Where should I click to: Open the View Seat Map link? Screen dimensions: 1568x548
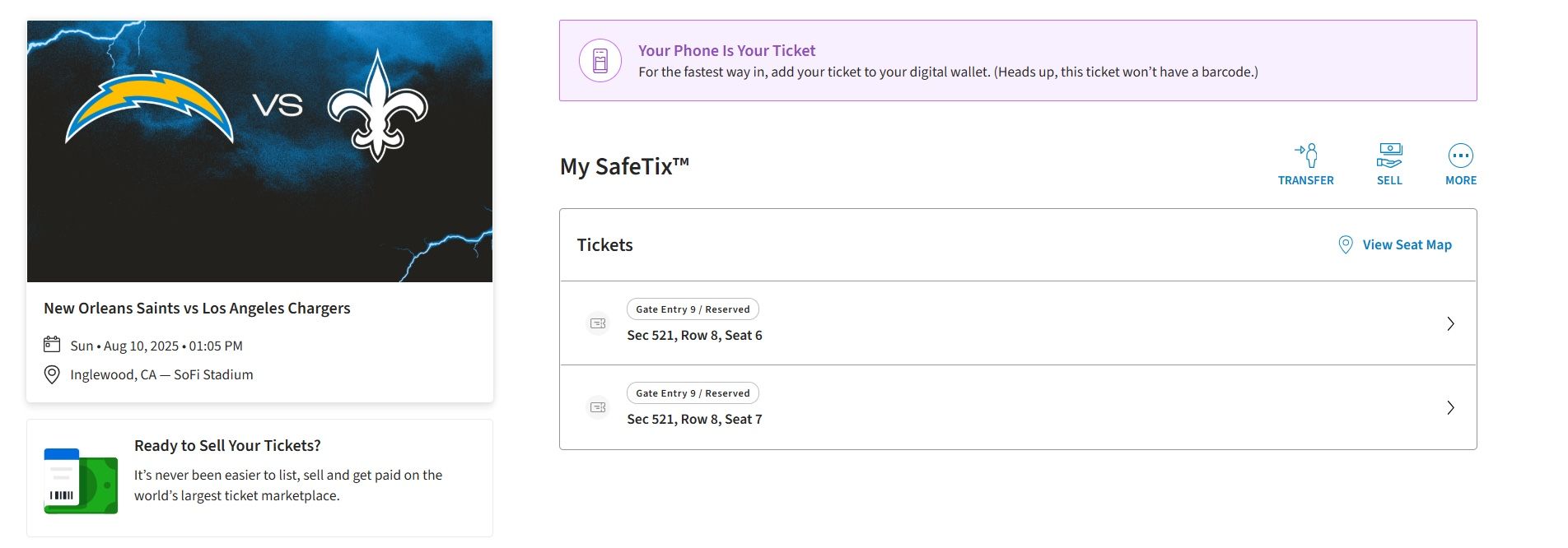[1407, 244]
